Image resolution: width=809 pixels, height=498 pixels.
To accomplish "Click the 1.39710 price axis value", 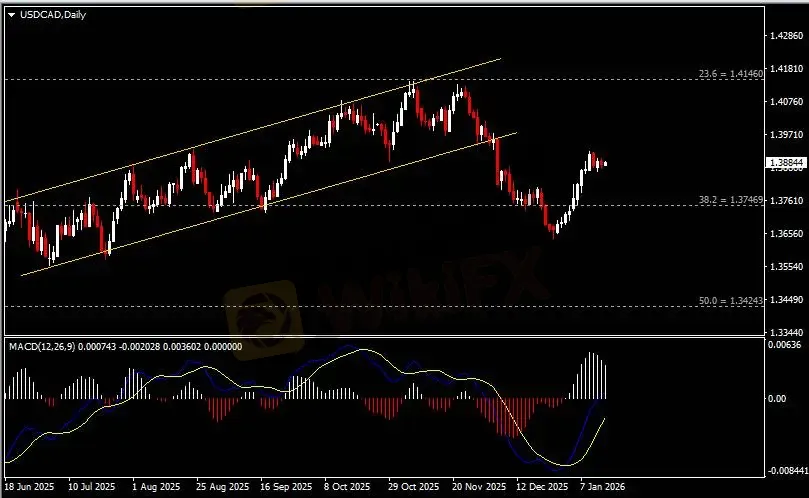I will pos(786,135).
